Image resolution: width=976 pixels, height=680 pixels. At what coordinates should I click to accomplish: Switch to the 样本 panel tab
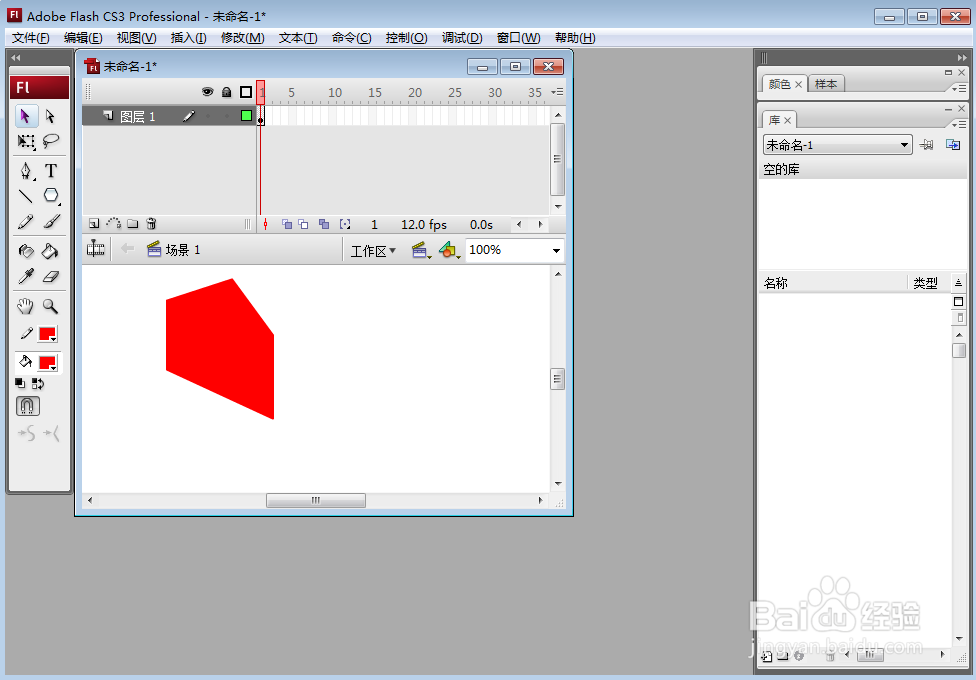826,84
